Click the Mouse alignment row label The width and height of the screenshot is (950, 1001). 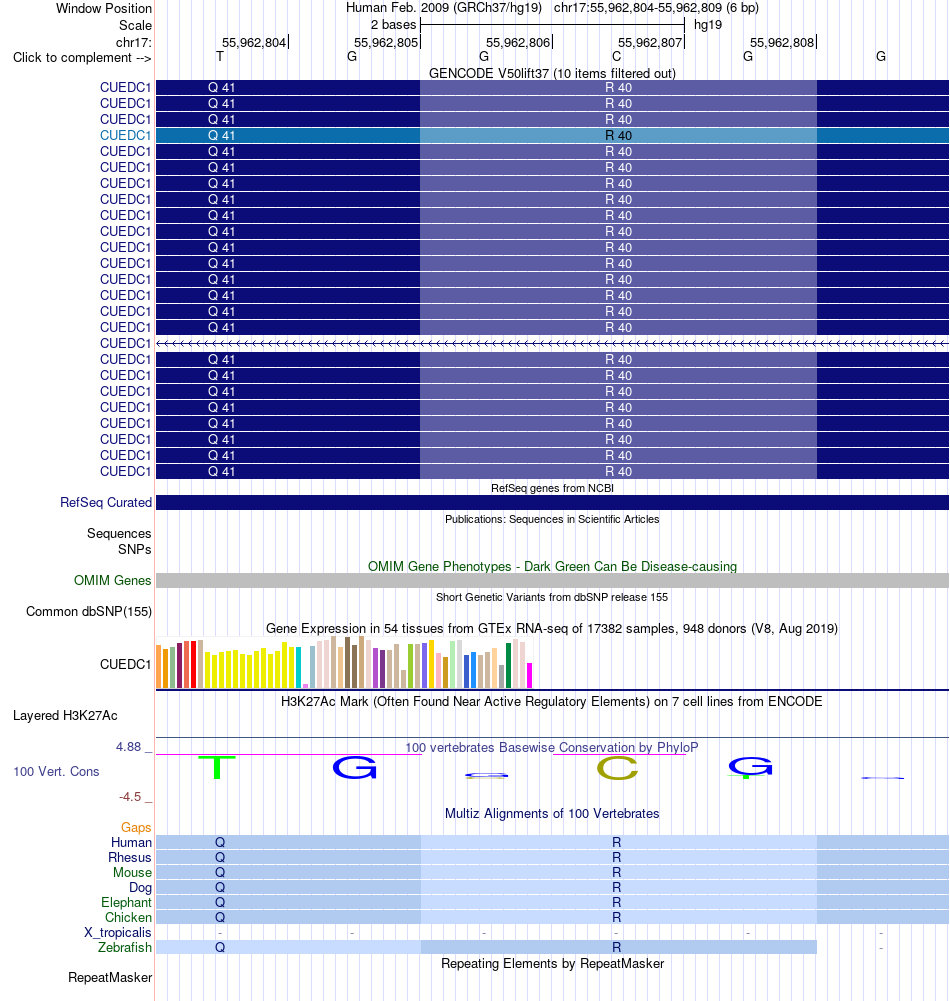[132, 872]
